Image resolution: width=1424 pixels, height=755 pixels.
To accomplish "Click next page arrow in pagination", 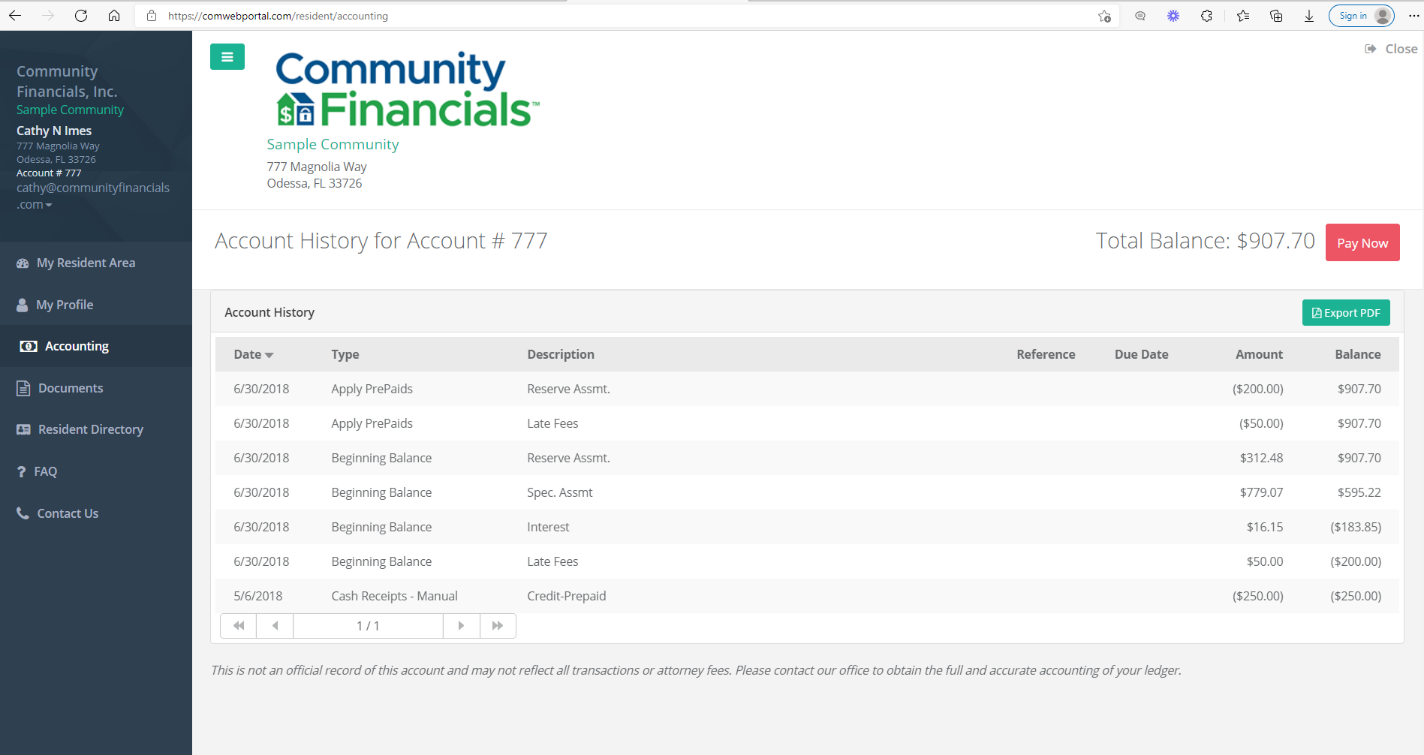I will pos(461,626).
